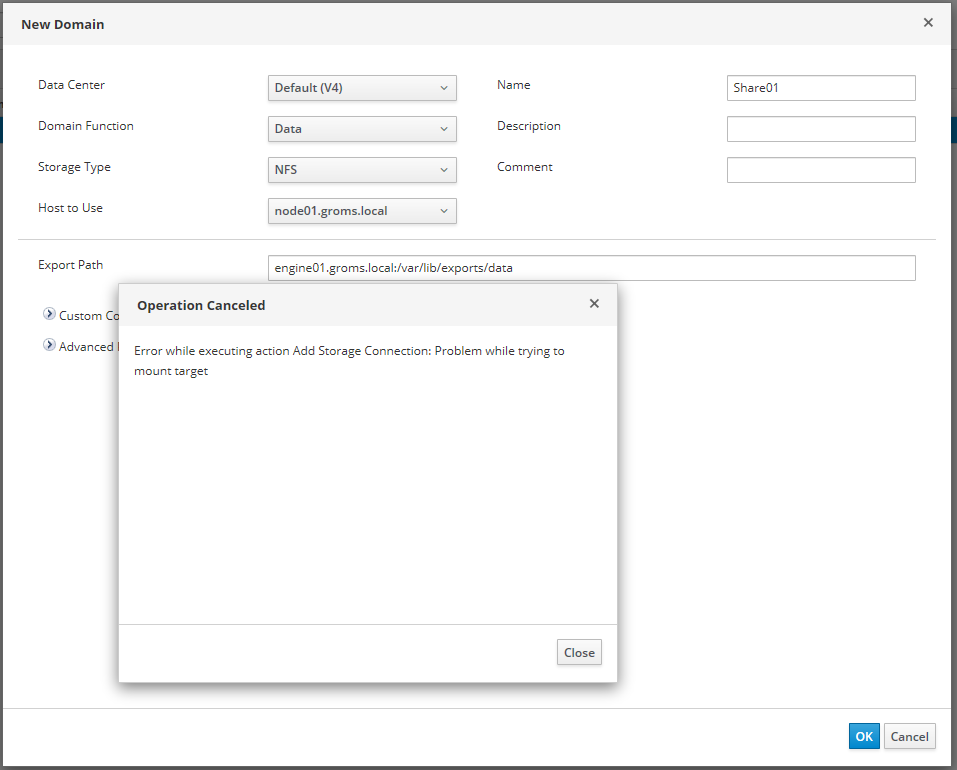This screenshot has width=957, height=770.
Task: Focus the Description text field
Action: (820, 129)
